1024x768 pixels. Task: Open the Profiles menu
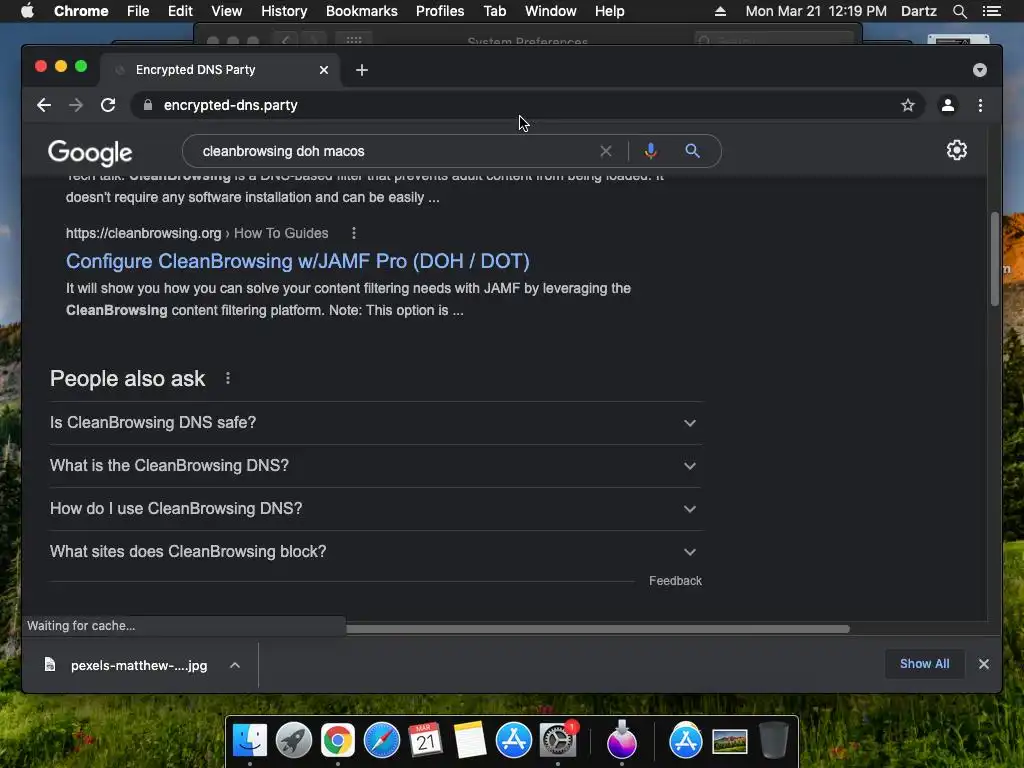tap(440, 11)
